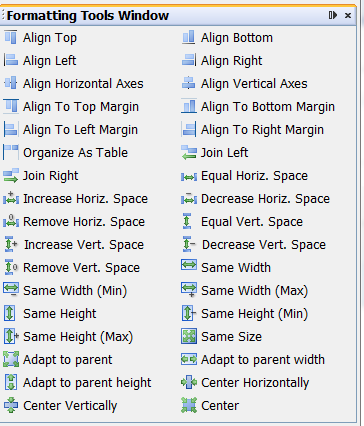
Task: Click the 'Align Vertical Axes' label
Action: [254, 84]
